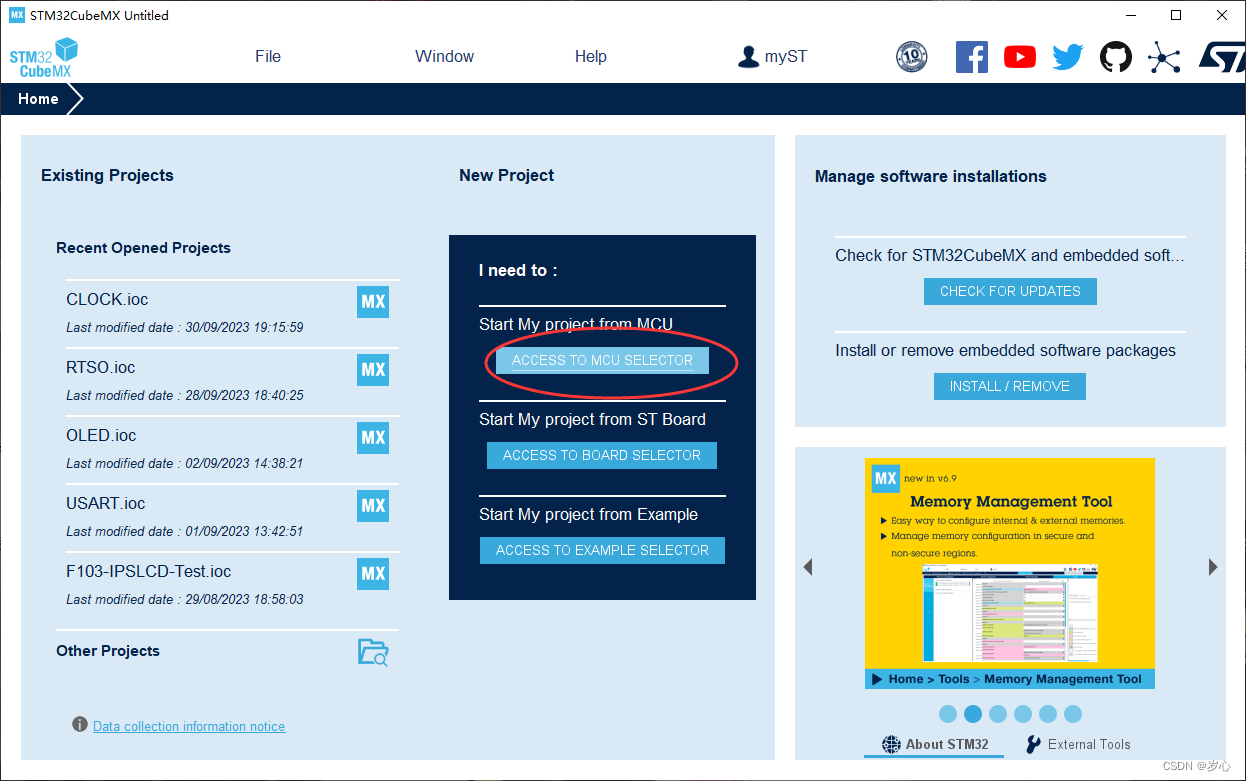Go to previous carousel slide arrow
Viewport: 1246px width, 781px height.
coord(808,567)
